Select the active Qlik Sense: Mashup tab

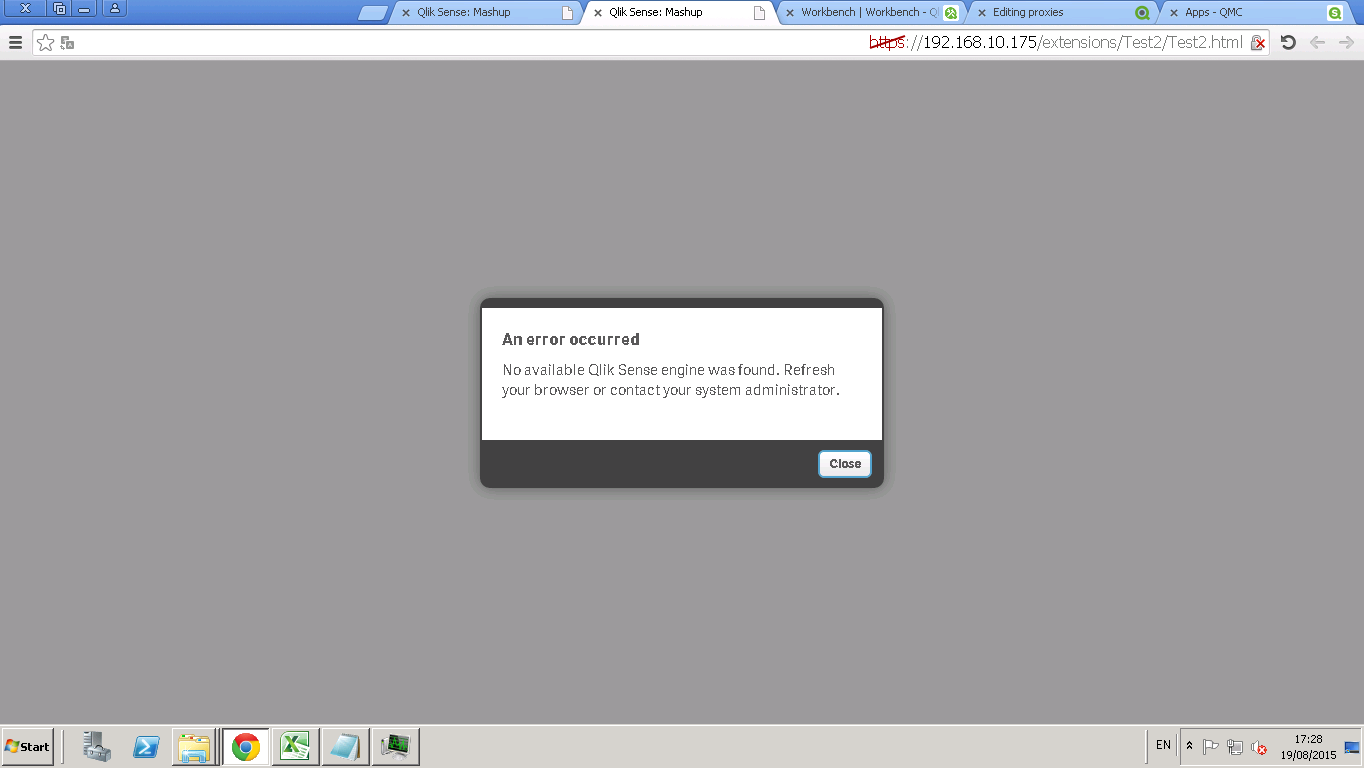point(678,12)
